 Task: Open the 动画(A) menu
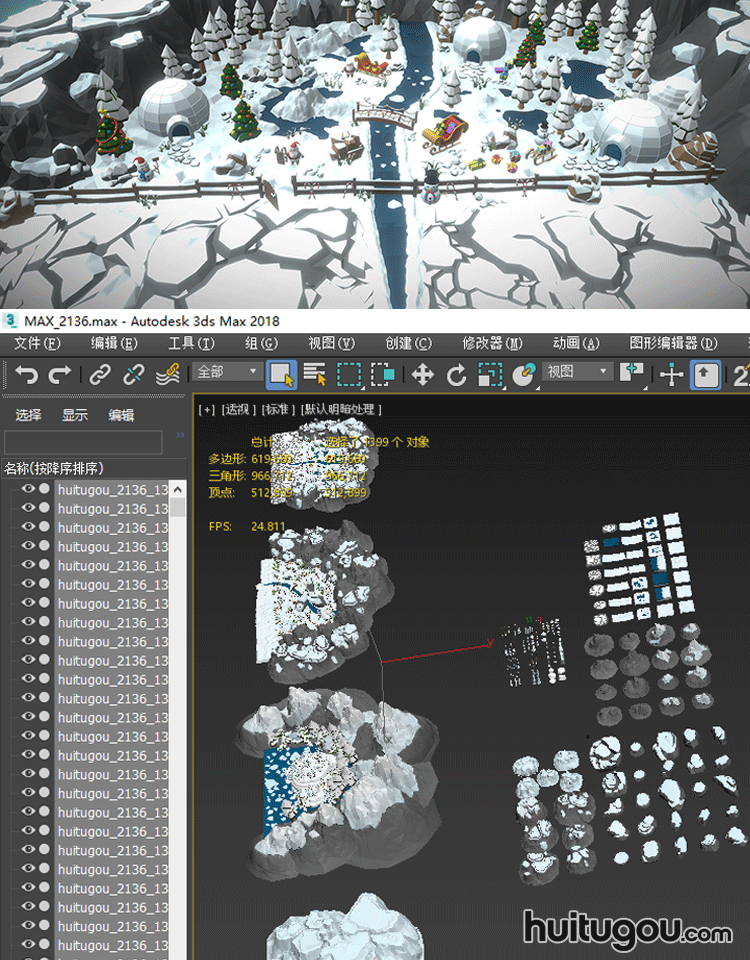576,343
